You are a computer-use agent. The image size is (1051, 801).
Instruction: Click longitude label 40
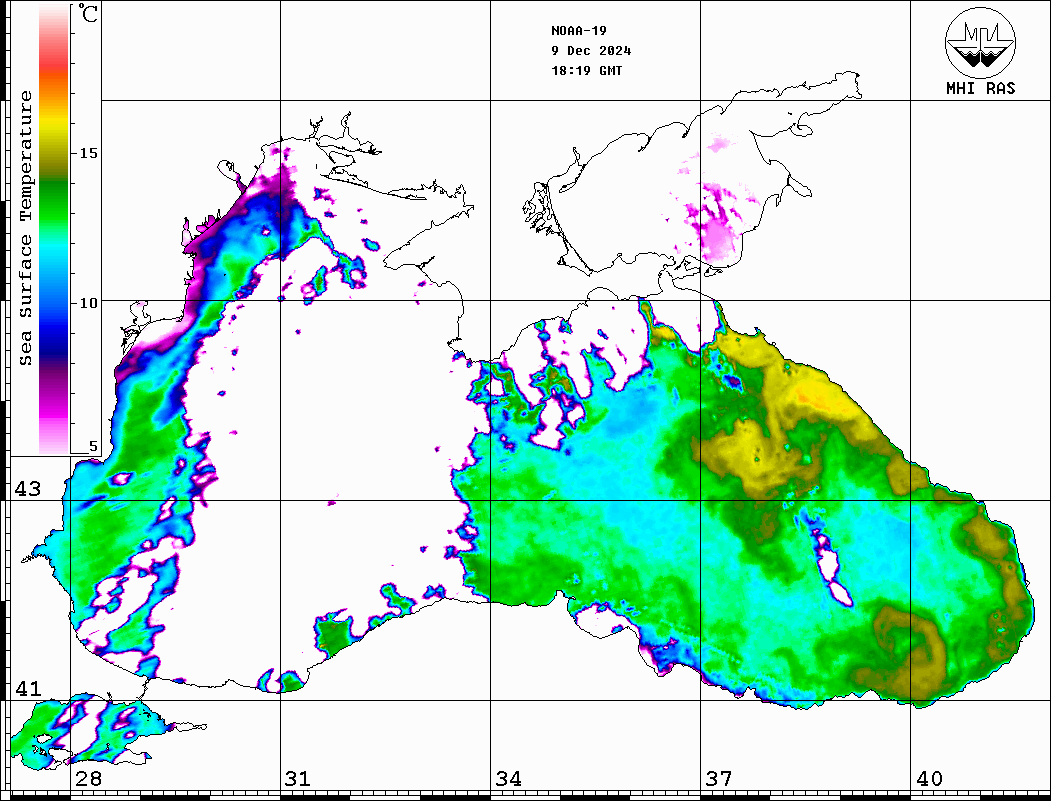[x=929, y=778]
